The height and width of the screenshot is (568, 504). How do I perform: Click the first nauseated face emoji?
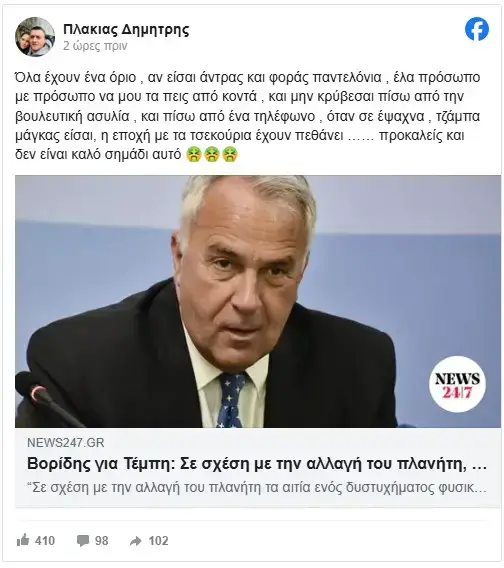[x=194, y=154]
